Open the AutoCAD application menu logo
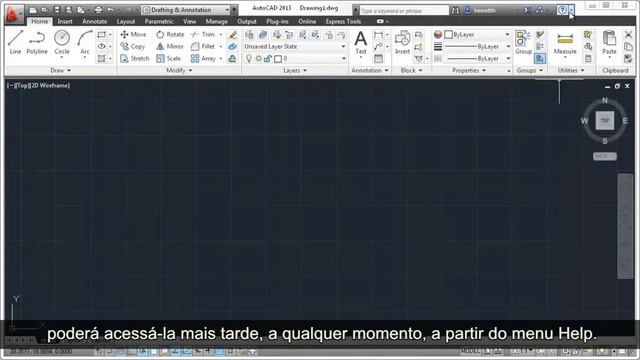640x360 pixels. [13, 14]
